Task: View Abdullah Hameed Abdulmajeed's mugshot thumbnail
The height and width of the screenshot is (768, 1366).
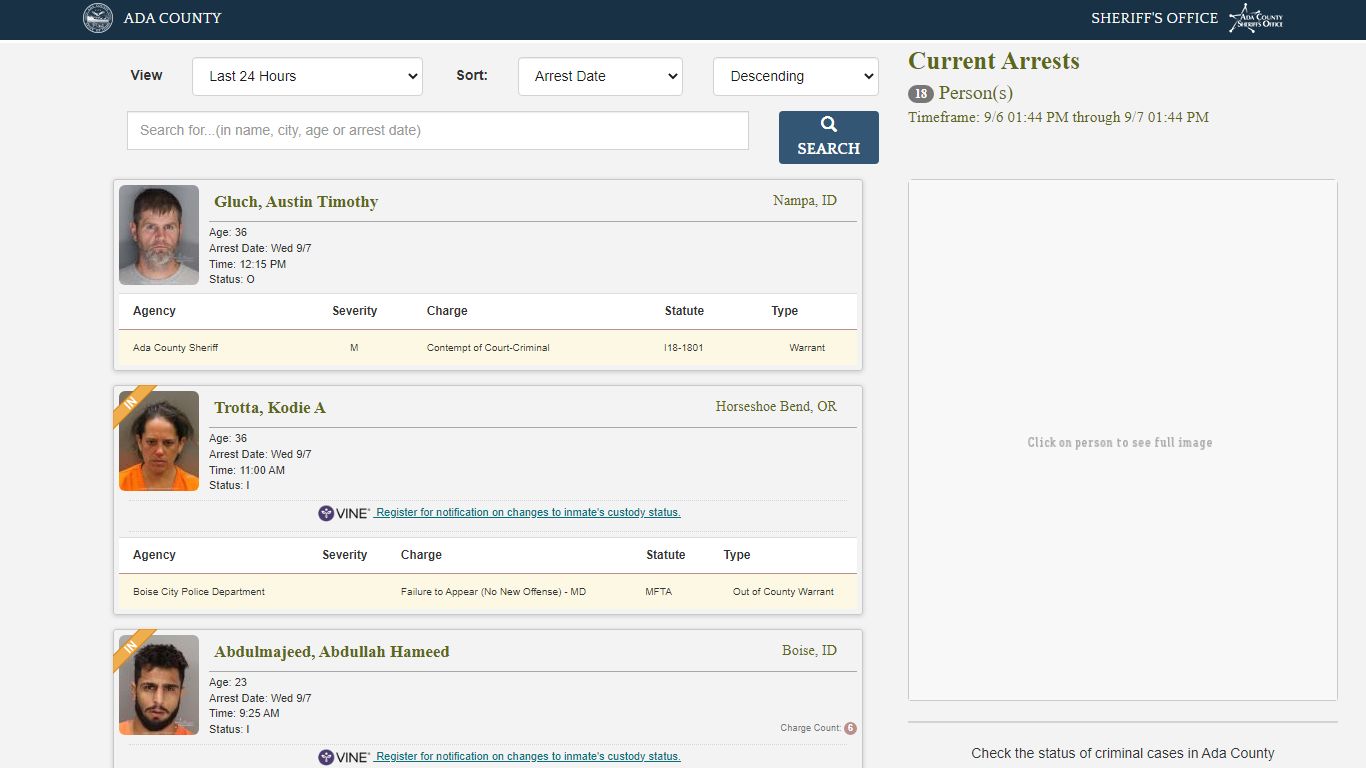Action: click(x=159, y=685)
